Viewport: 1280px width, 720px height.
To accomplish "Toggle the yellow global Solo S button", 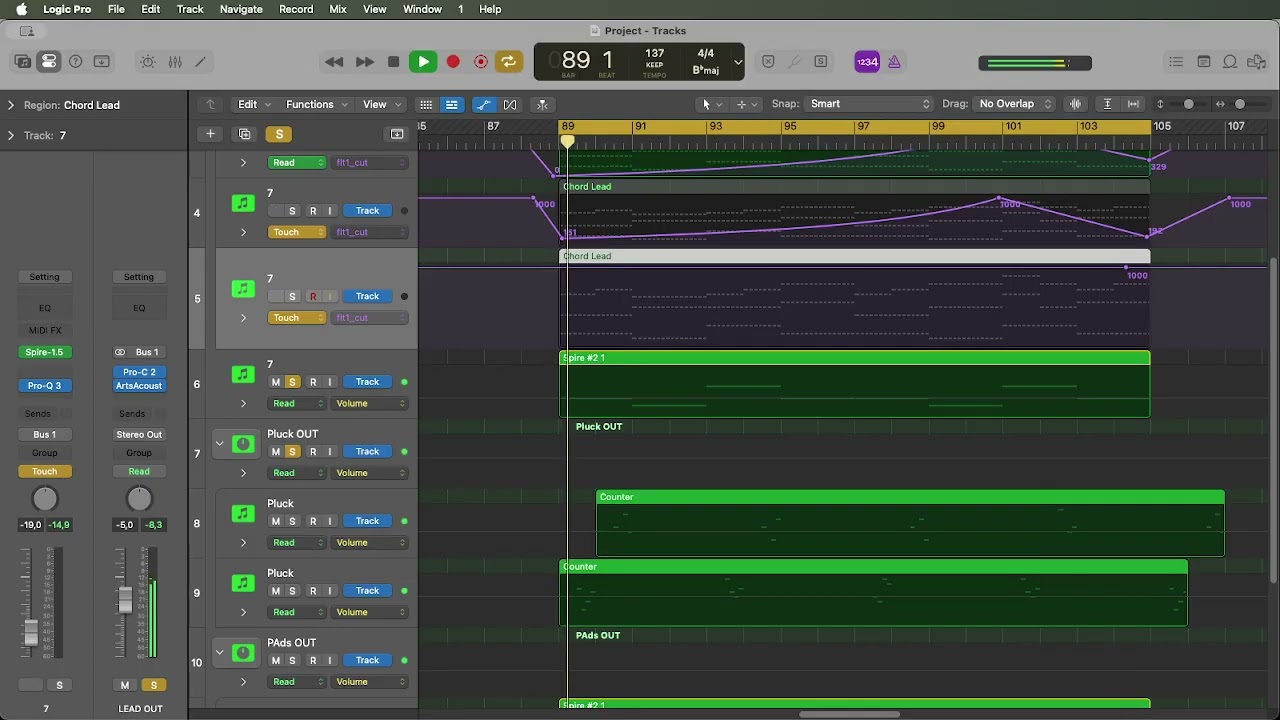I will pyautogui.click(x=279, y=134).
